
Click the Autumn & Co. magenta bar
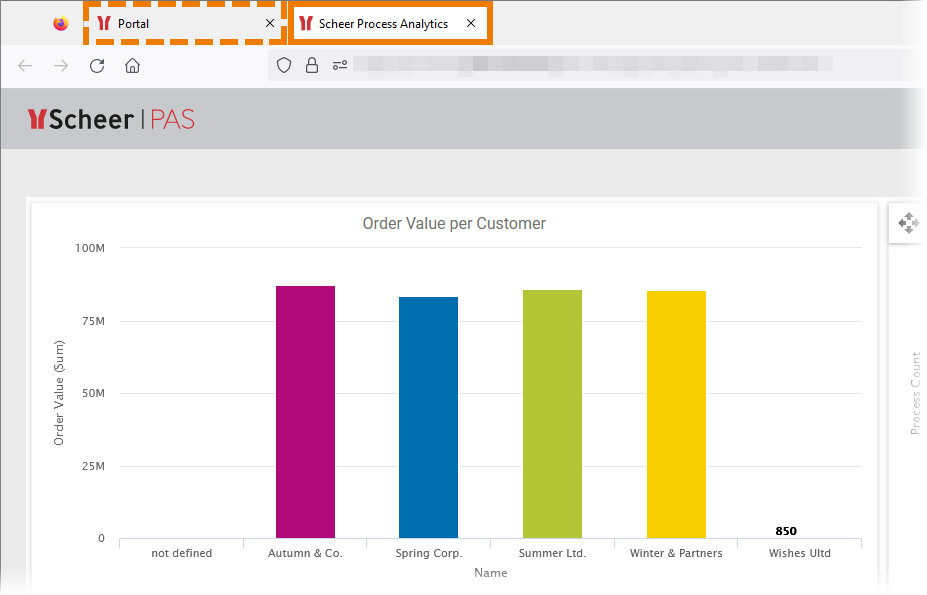pos(305,412)
